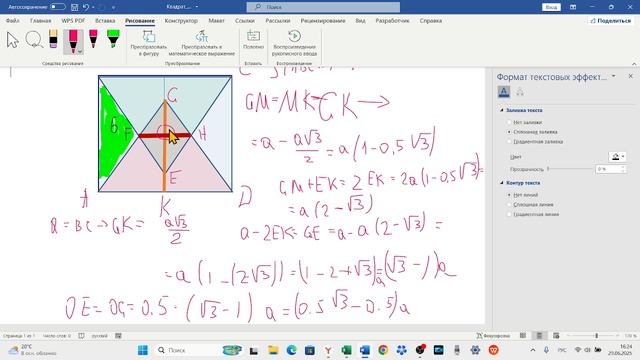Open the Конструктор (Design) tab

[x=181, y=20]
